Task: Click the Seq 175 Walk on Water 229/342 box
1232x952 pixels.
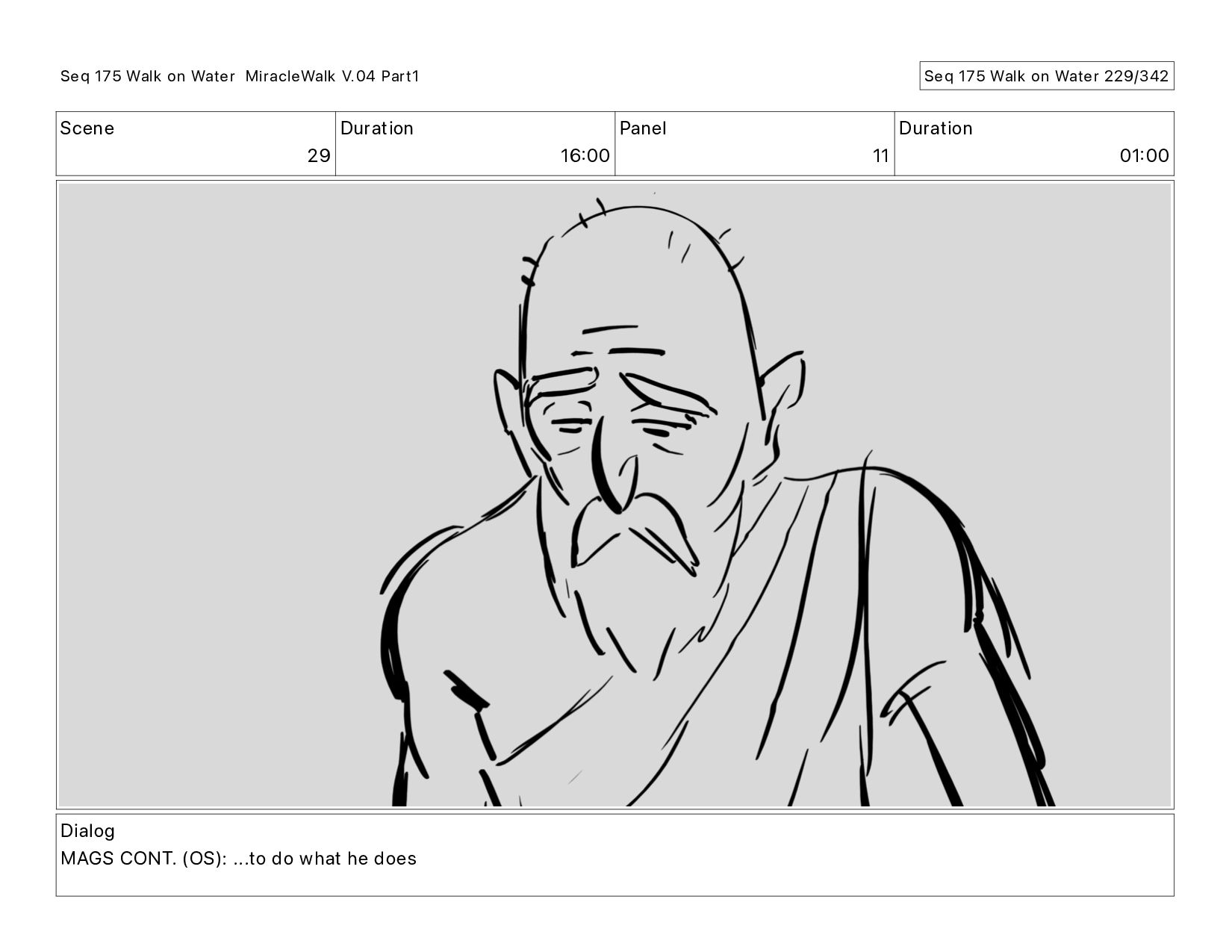Action: (x=1046, y=76)
